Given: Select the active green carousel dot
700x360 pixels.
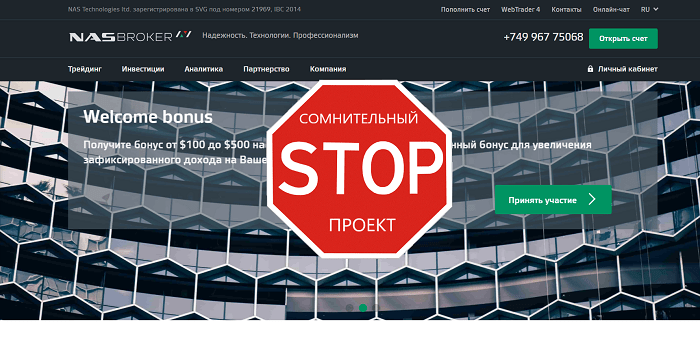Looking at the screenshot, I should coord(363,308).
